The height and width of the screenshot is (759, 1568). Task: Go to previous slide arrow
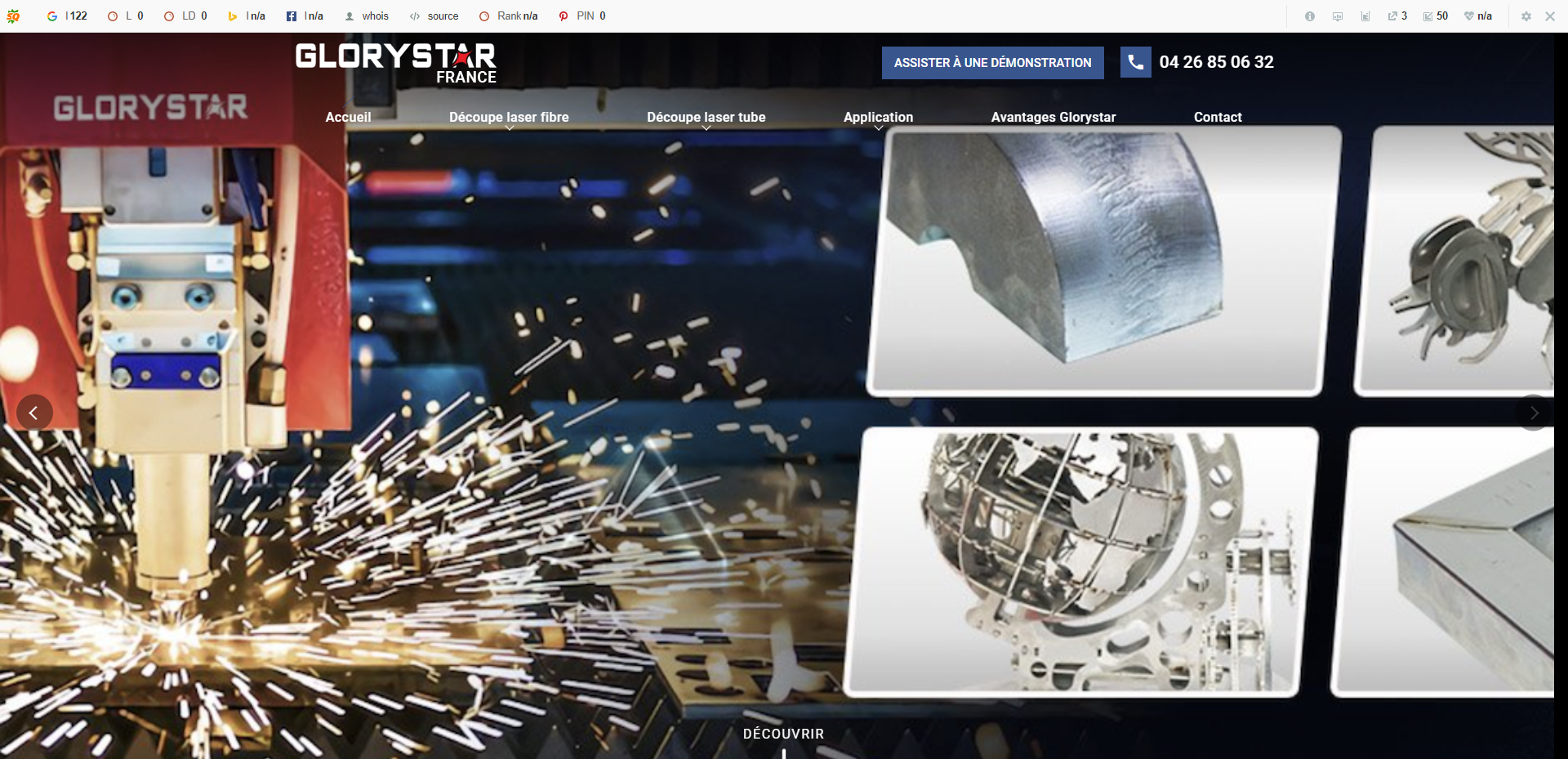(x=34, y=413)
